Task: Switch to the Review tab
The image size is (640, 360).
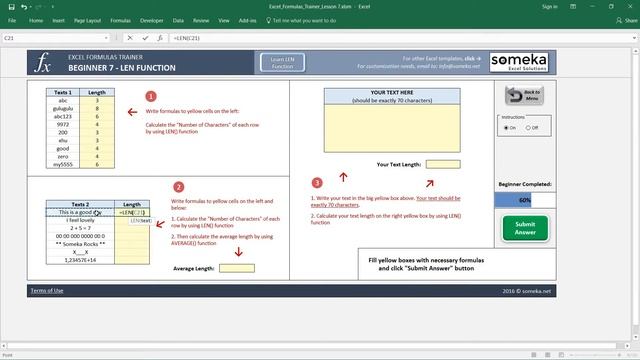Action: (201, 20)
